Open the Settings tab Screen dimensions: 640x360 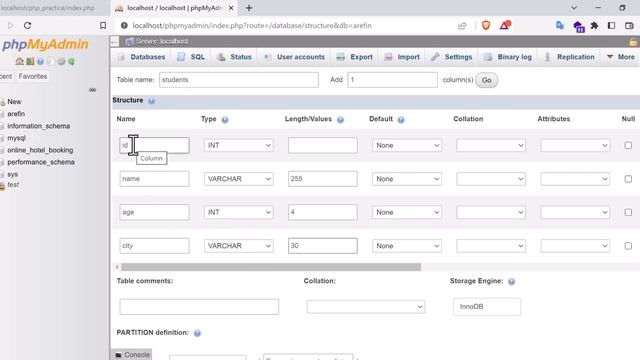451,57
